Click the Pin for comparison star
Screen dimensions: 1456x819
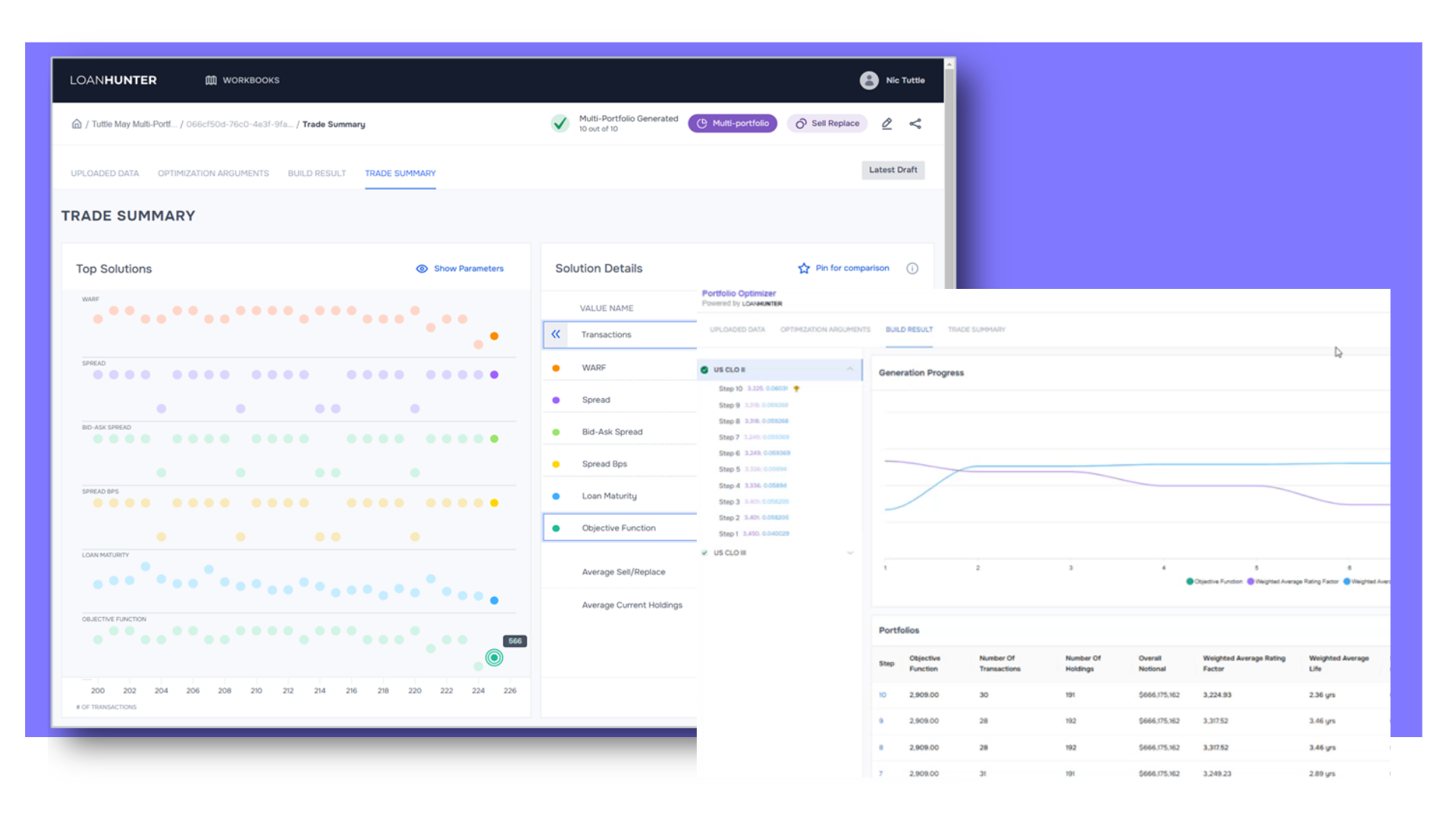tap(804, 268)
